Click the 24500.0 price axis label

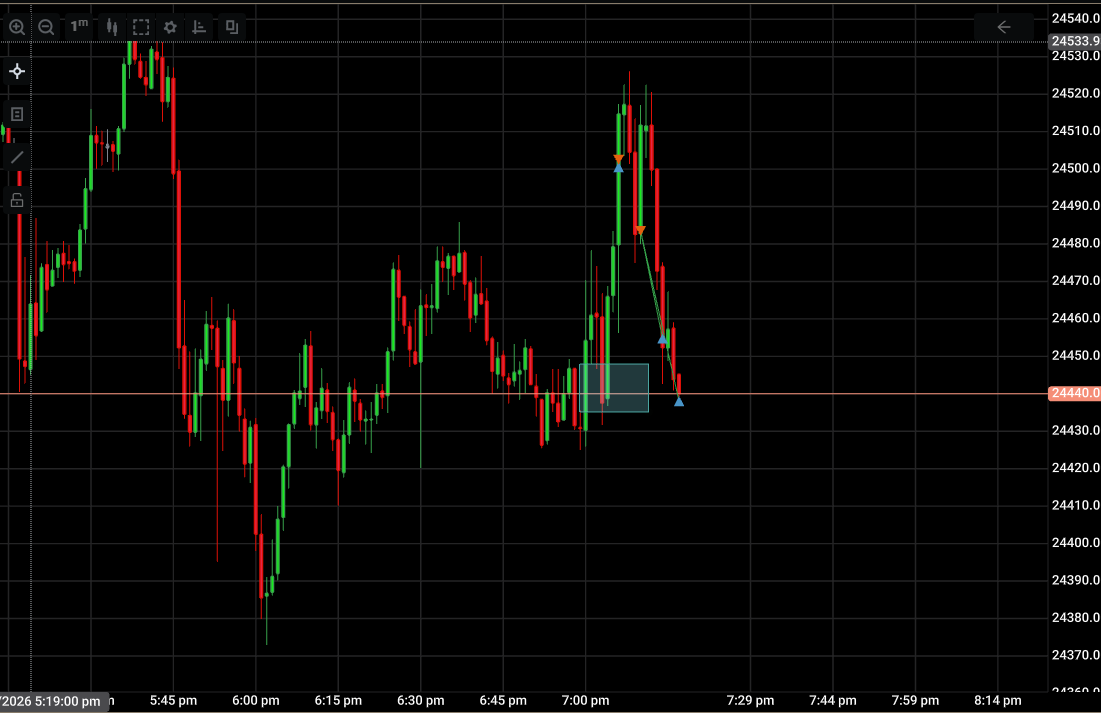pos(1075,168)
